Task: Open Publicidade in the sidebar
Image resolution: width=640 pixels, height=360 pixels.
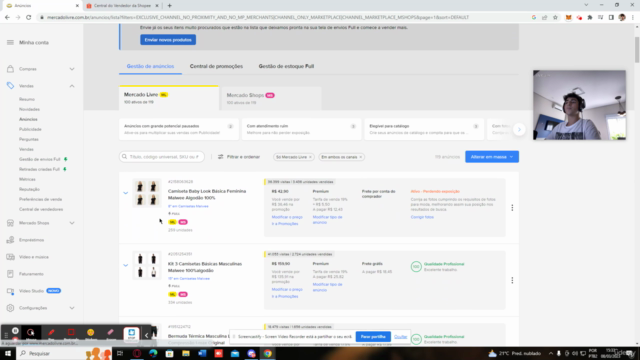Action: (30, 129)
